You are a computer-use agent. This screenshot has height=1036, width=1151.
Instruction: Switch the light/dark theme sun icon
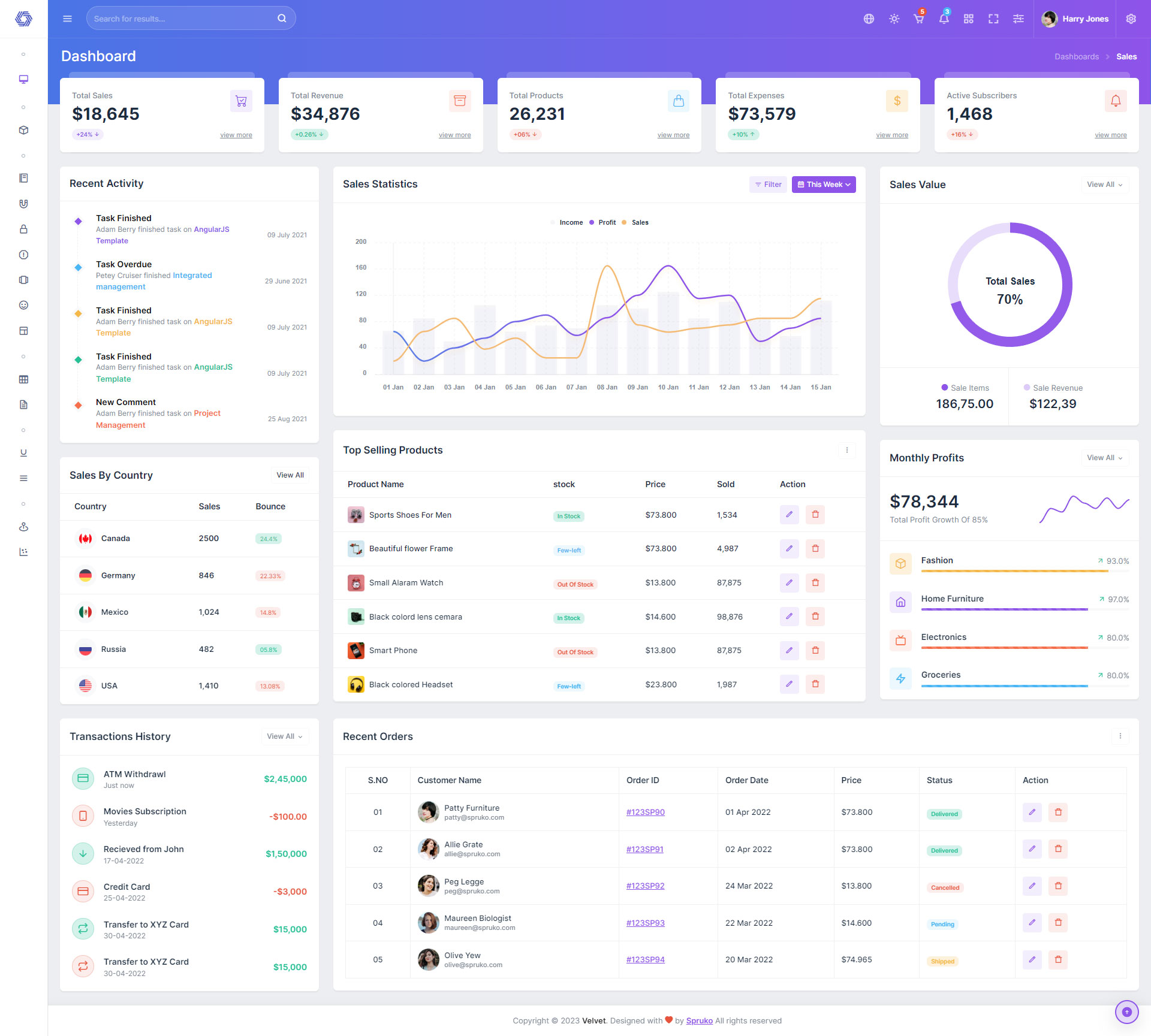click(x=894, y=19)
